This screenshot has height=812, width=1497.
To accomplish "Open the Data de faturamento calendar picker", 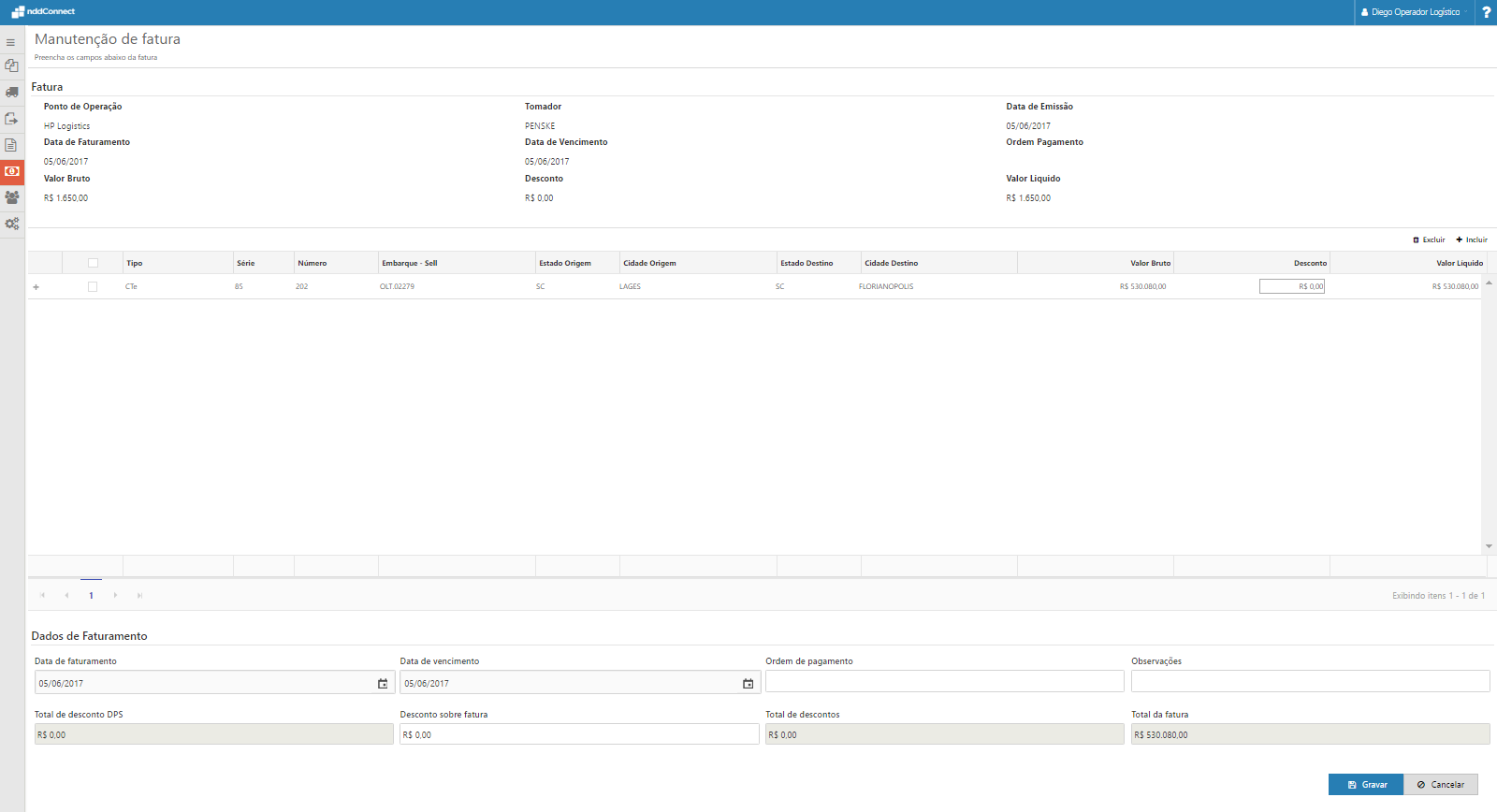I will click(382, 684).
